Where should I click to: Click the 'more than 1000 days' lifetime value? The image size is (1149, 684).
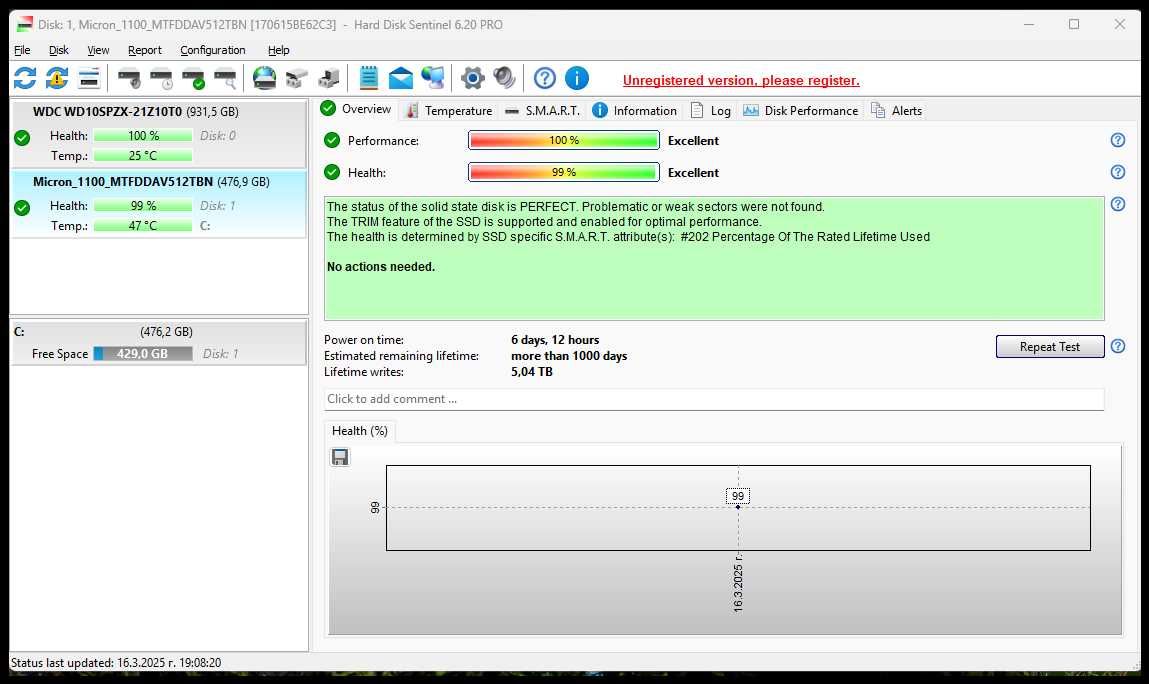(x=569, y=356)
